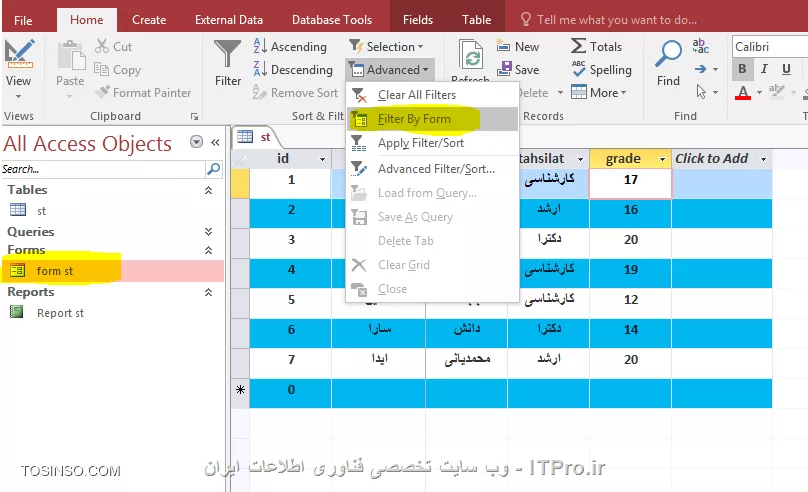Image resolution: width=808 pixels, height=492 pixels.
Task: Switch to the Database Tools tab
Action: point(332,20)
